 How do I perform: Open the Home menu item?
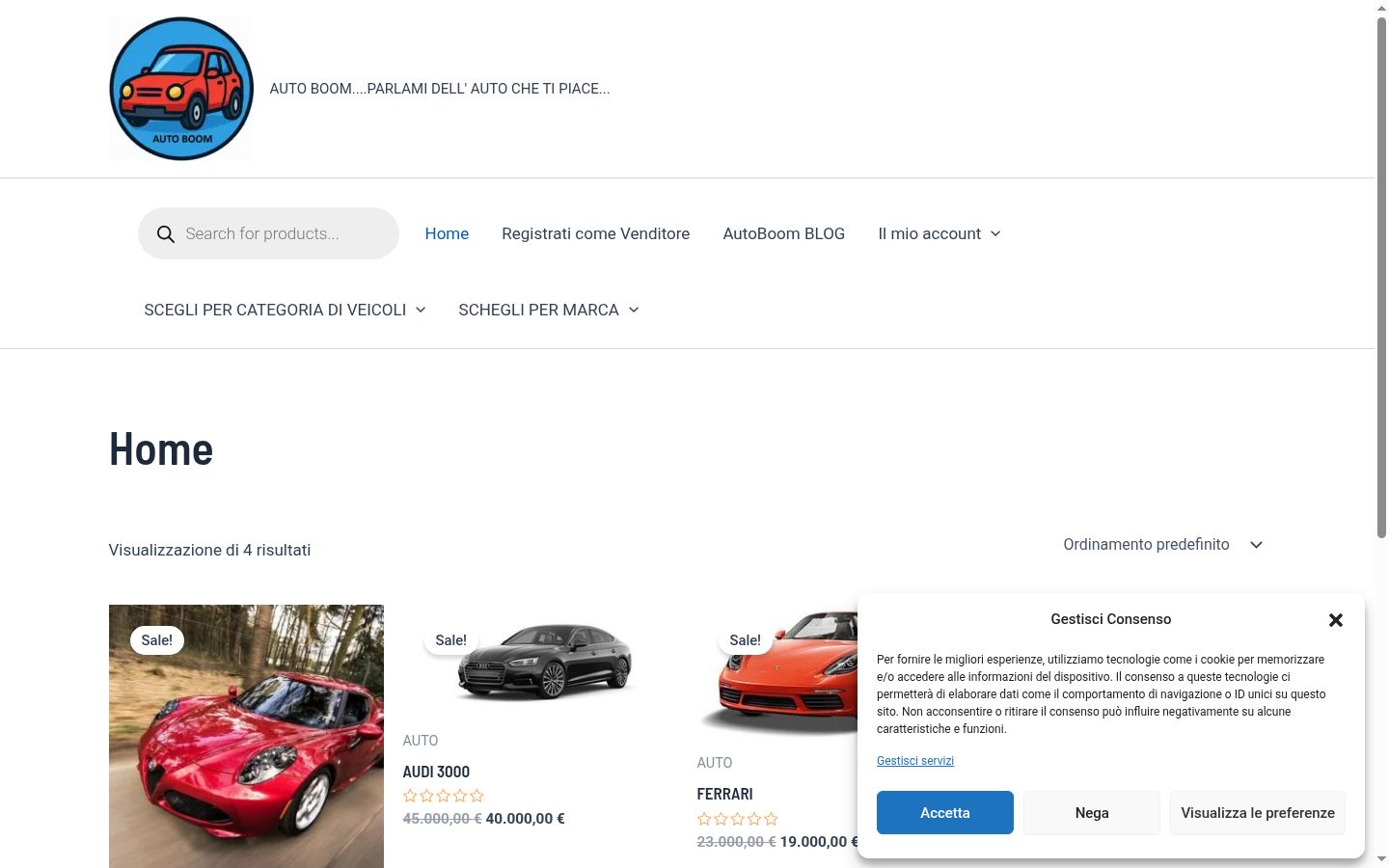point(447,233)
